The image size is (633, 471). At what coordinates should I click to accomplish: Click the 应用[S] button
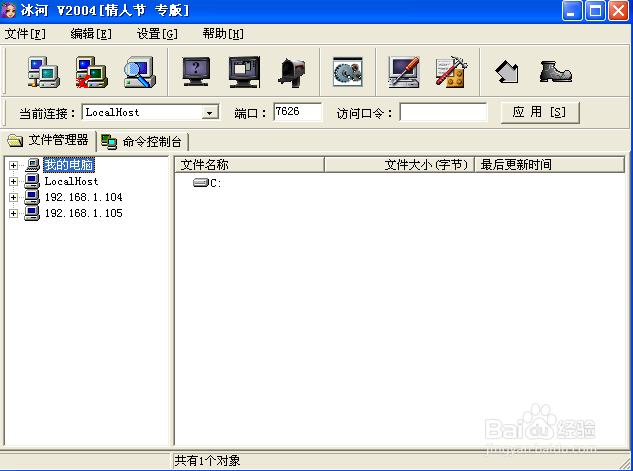(540, 112)
